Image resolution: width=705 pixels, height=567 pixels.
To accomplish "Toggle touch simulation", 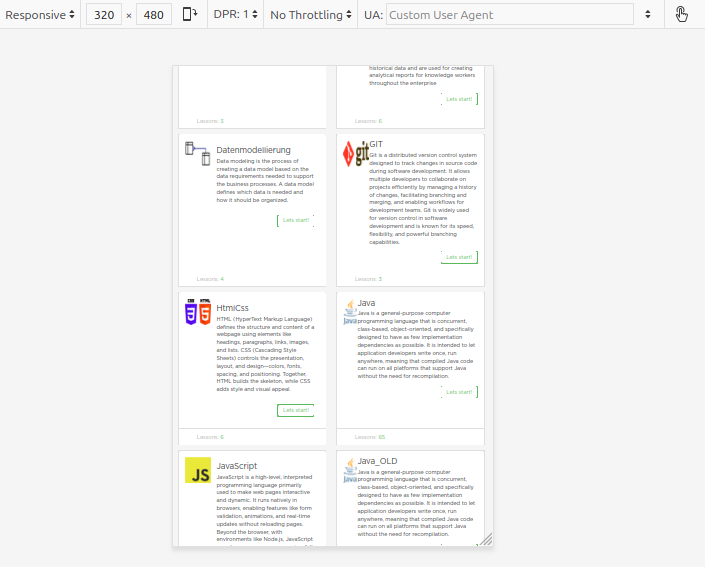I will tap(682, 15).
